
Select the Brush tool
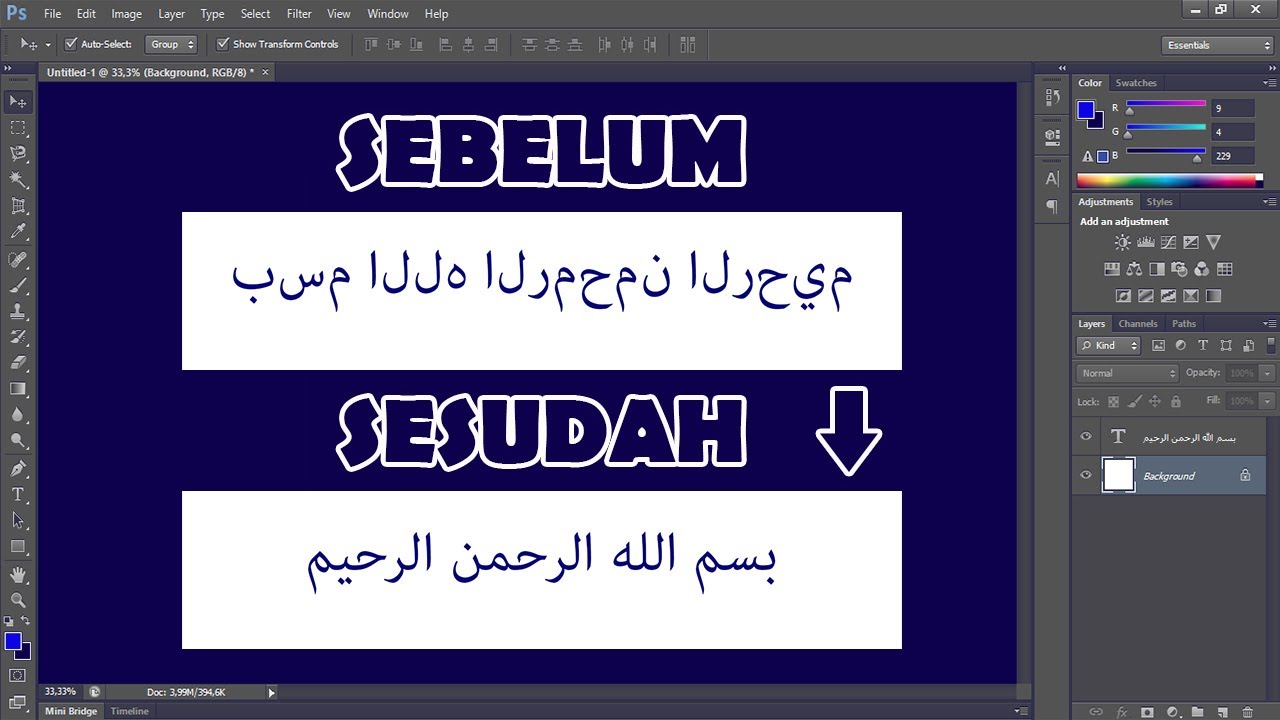coord(18,286)
